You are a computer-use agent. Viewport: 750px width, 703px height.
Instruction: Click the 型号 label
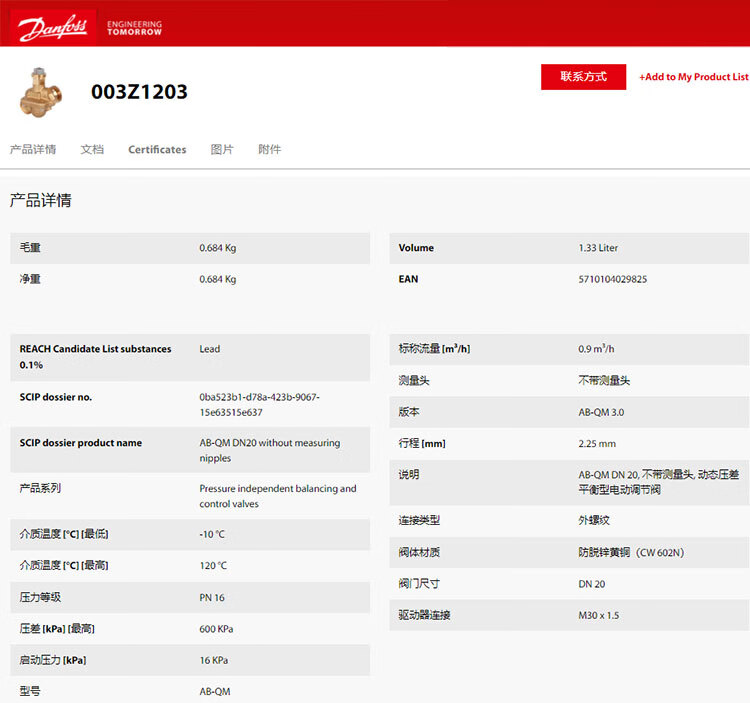pos(30,691)
